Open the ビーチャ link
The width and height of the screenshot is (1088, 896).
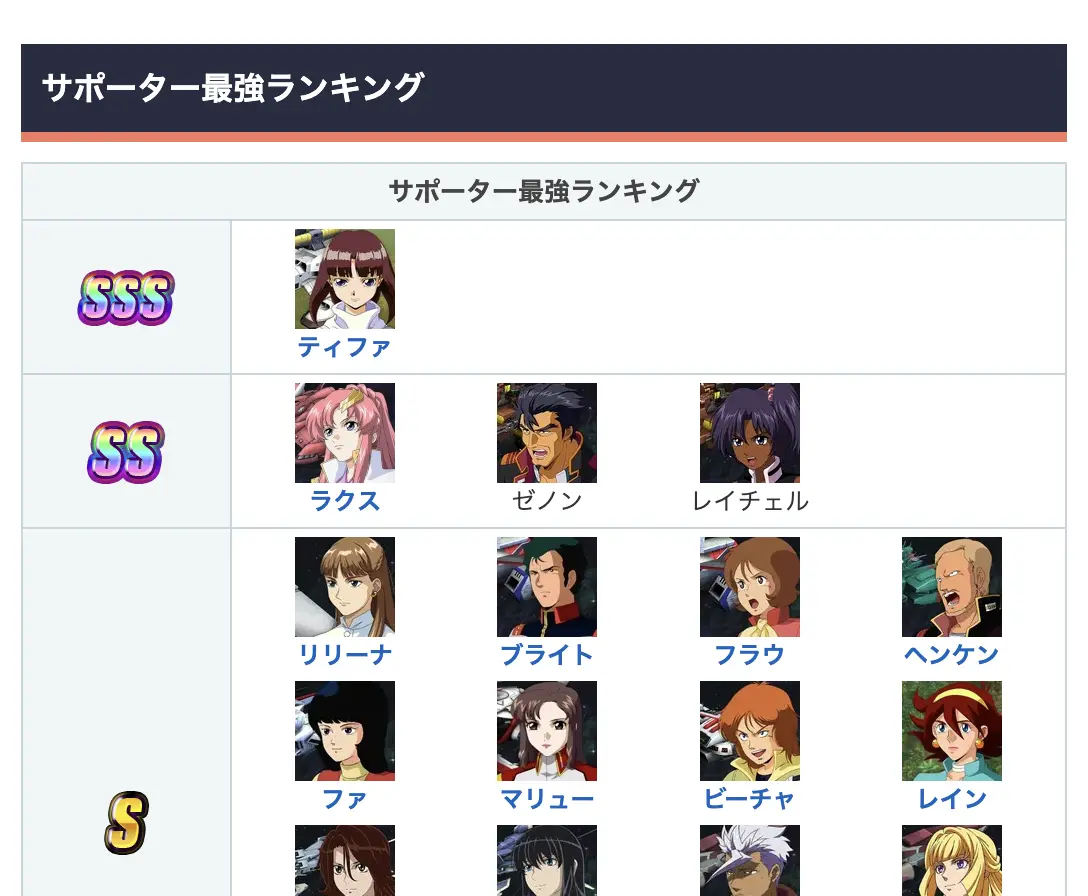pos(749,799)
